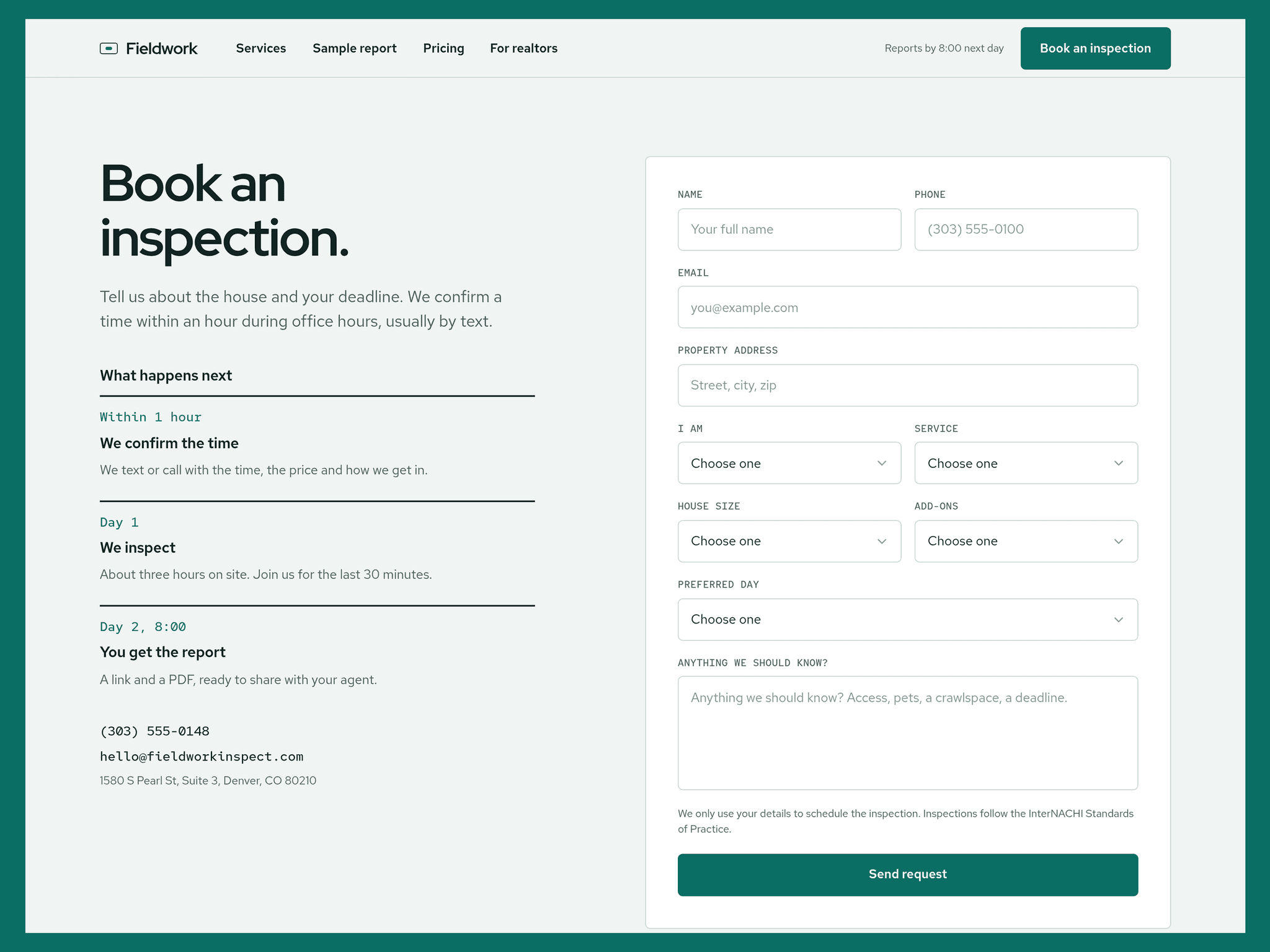The image size is (1270, 952).
Task: Click into the Email field
Action: point(907,307)
